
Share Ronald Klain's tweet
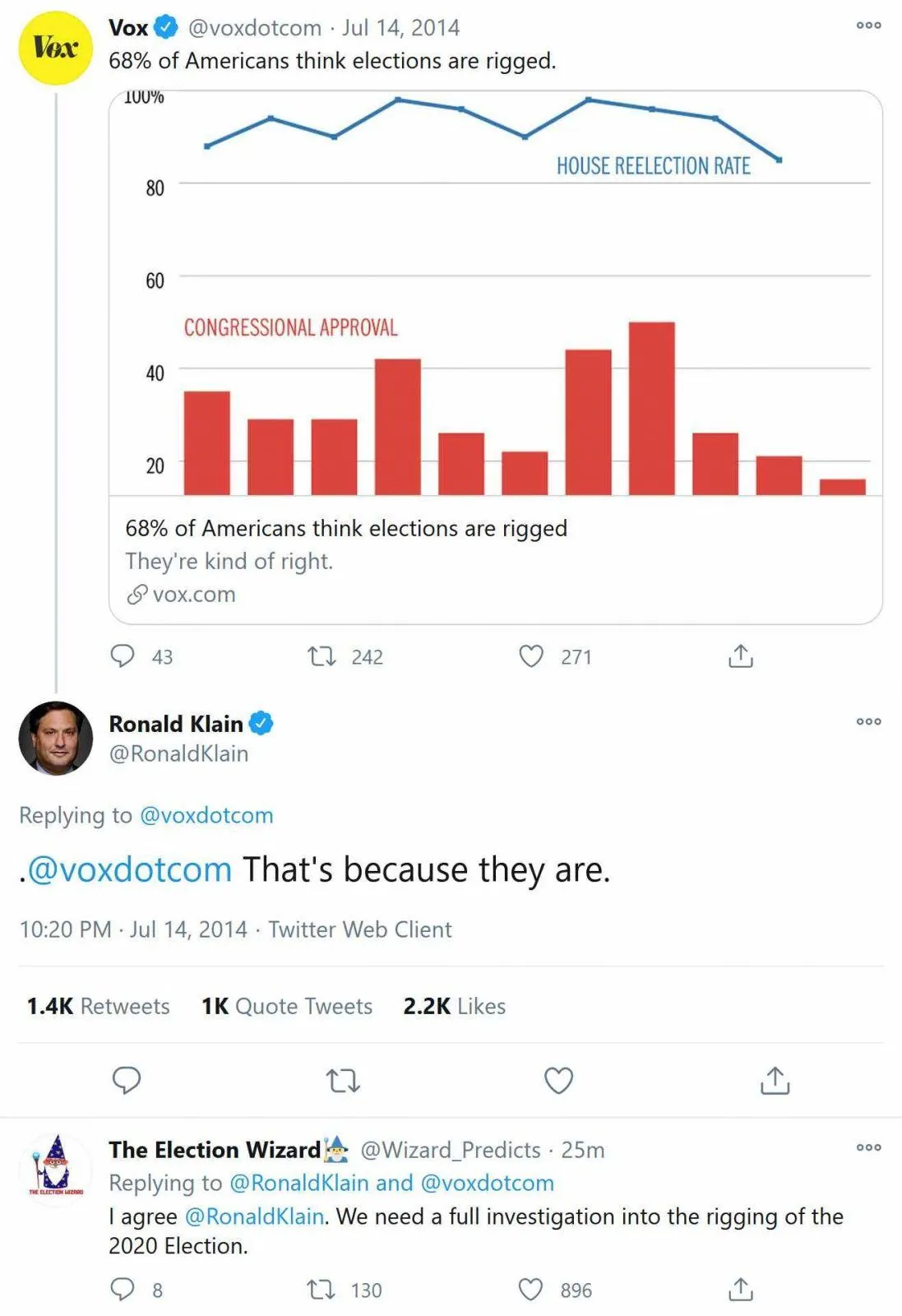point(775,1080)
